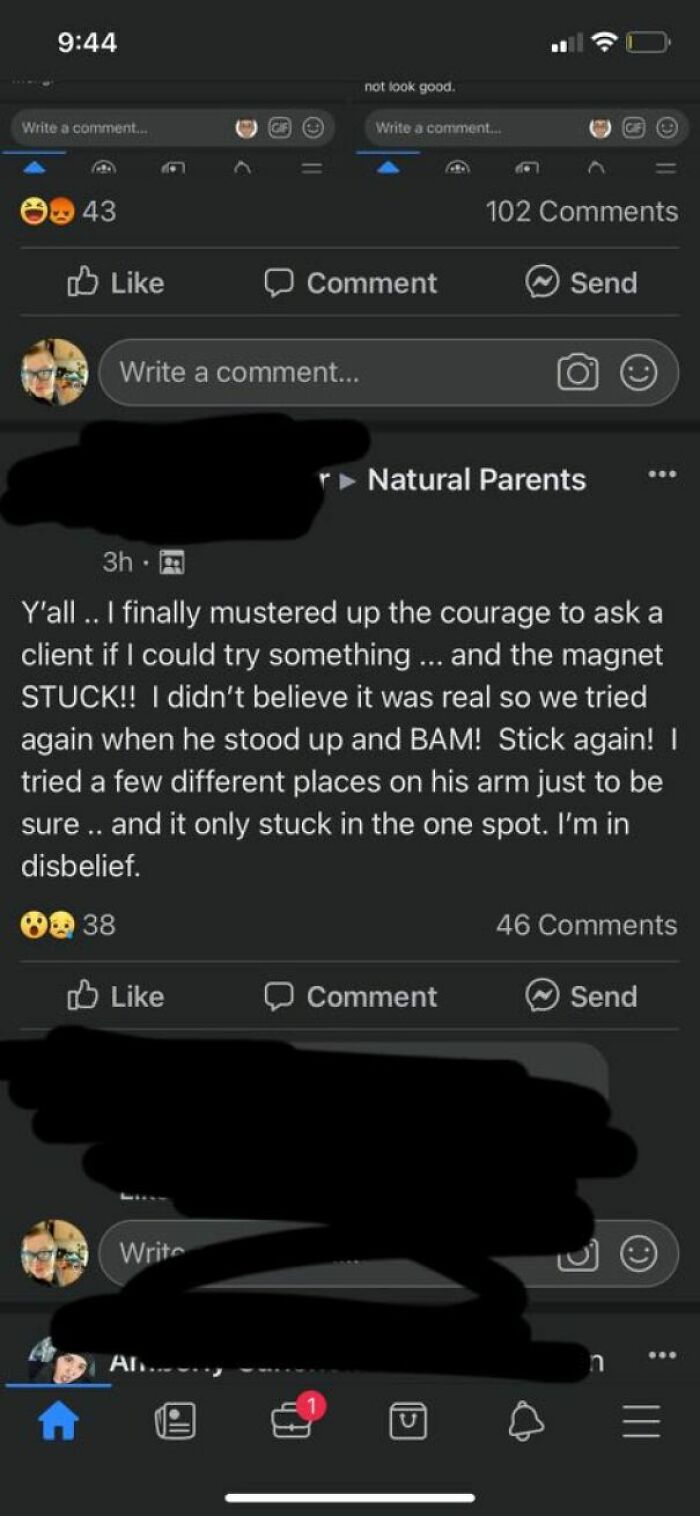The width and height of the screenshot is (700, 1516).
Task: Like the top post
Action: click(x=117, y=283)
